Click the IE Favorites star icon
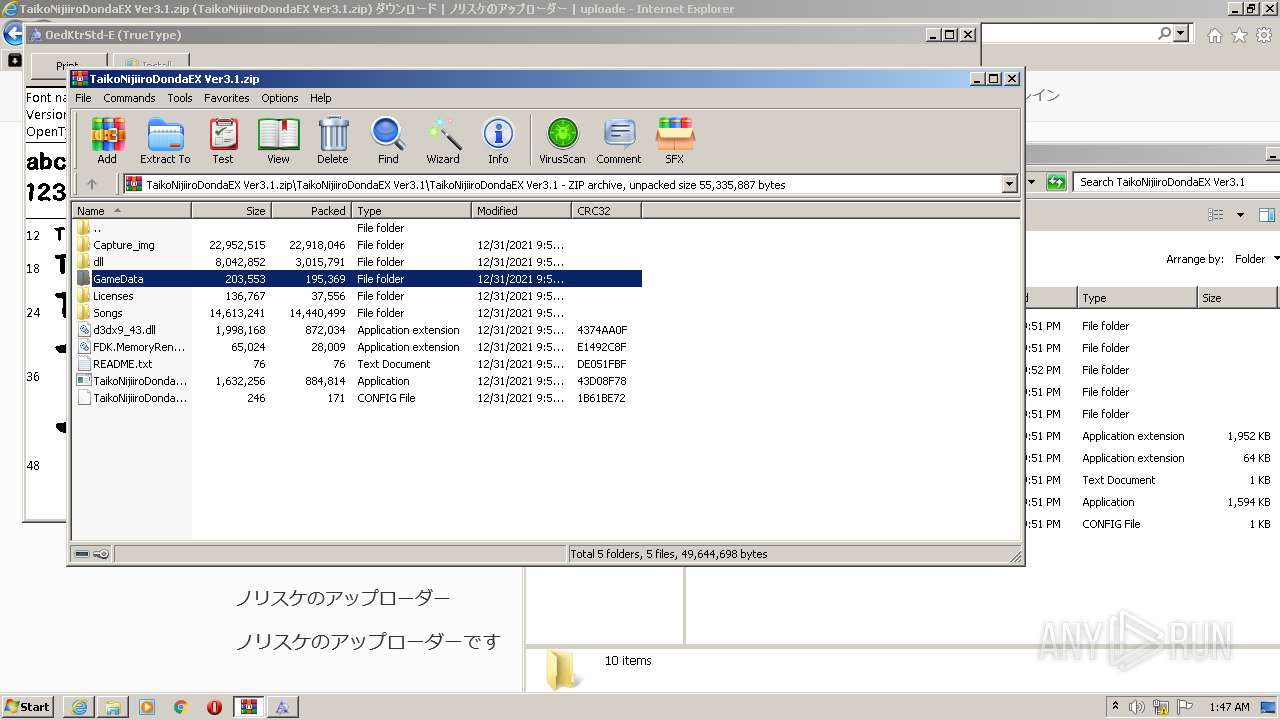Screen dimensions: 1280x720 point(1239,35)
